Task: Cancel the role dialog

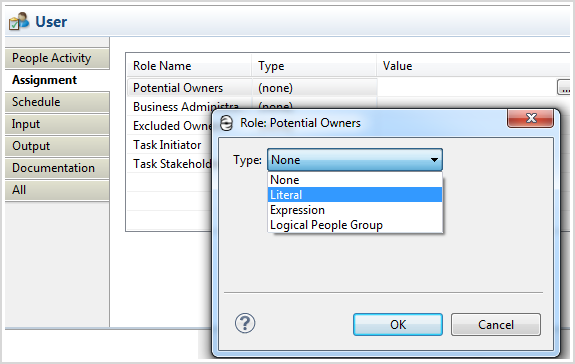Action: point(496,324)
